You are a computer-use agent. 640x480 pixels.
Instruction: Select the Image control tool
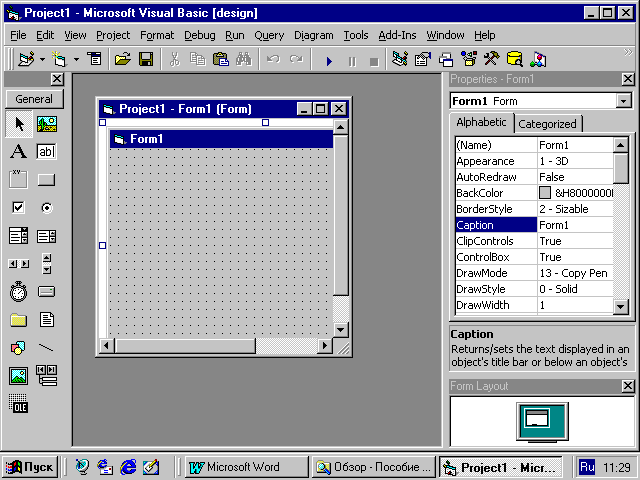click(19, 376)
